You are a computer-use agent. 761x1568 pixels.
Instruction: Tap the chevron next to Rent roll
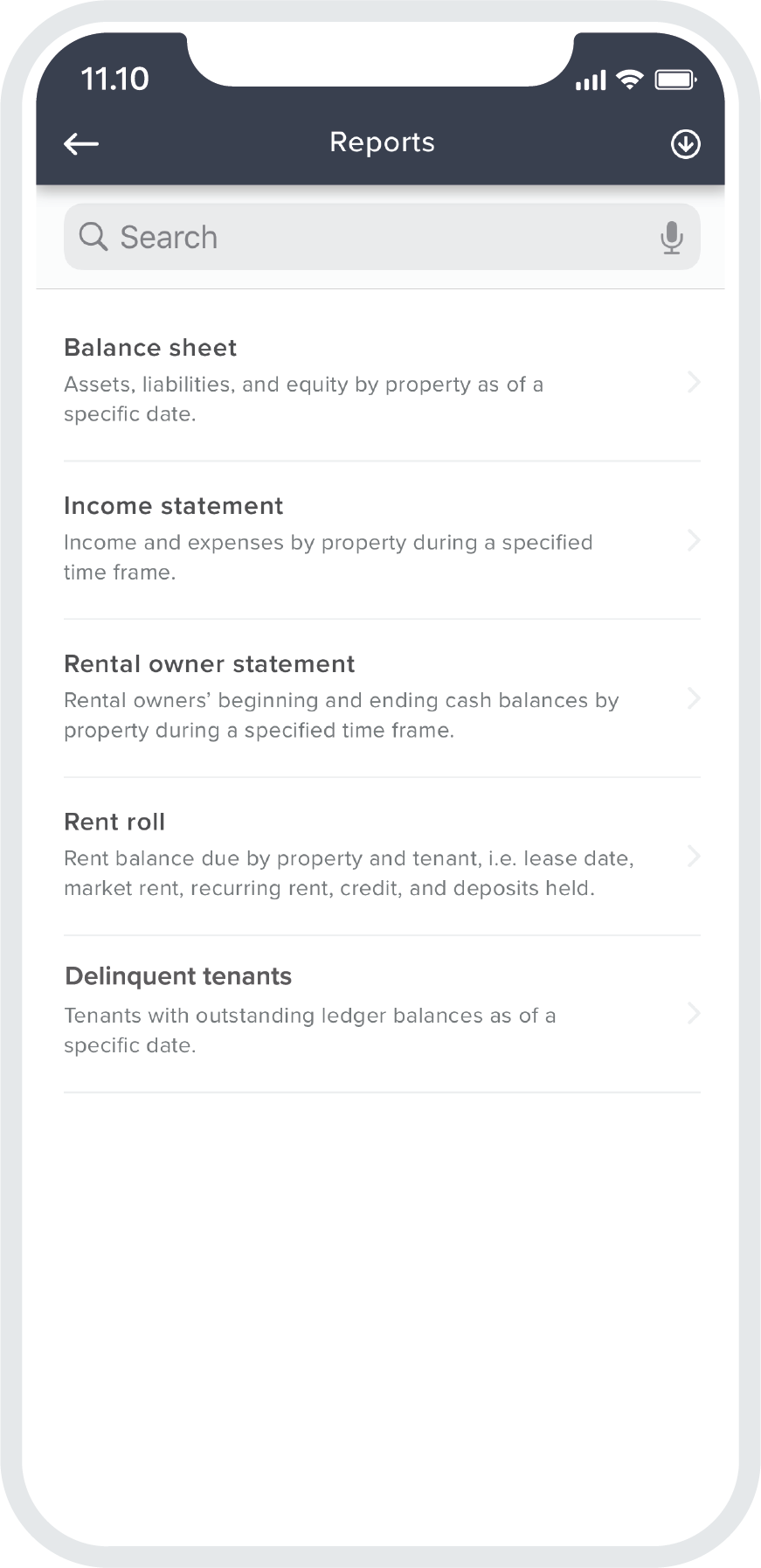(694, 857)
